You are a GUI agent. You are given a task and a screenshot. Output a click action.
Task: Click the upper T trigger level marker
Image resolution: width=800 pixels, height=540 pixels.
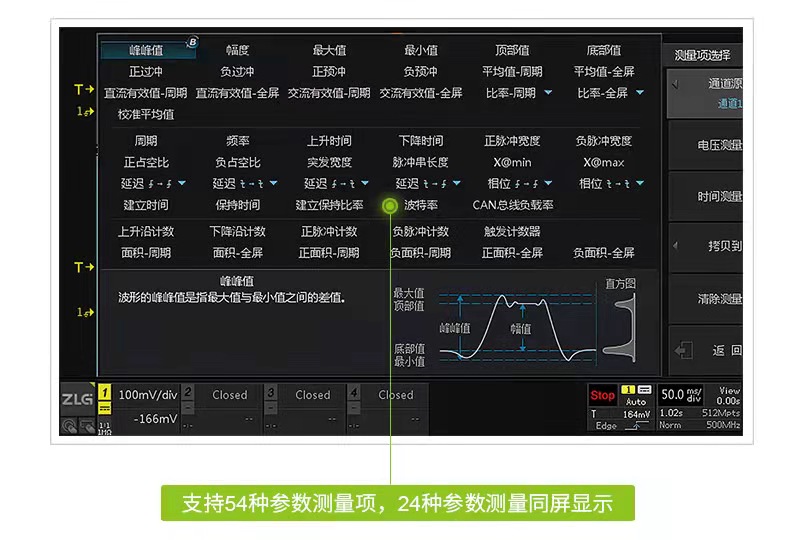(x=84, y=89)
